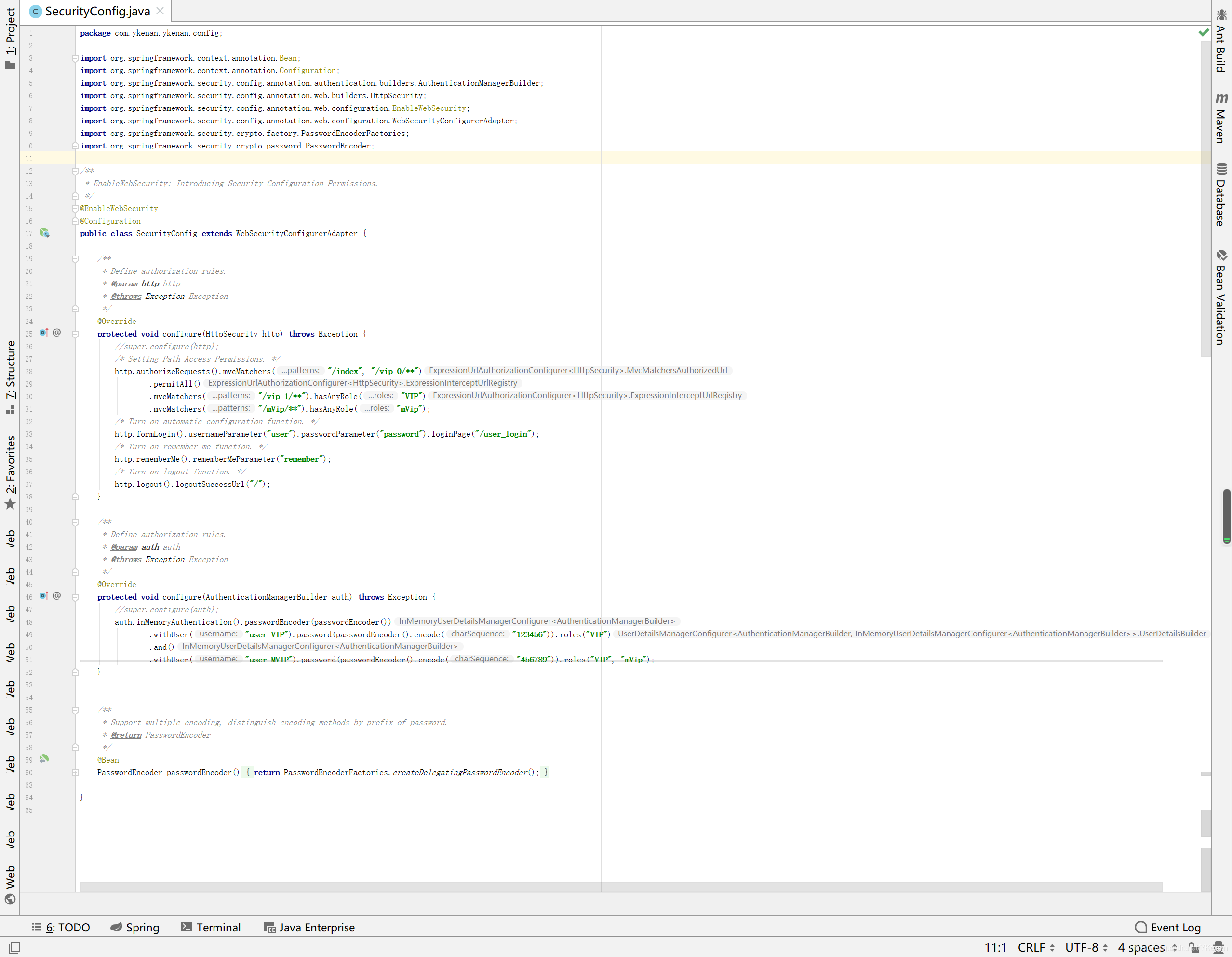
Task: Open the UTF-8 encoding dropdown
Action: [x=1086, y=947]
